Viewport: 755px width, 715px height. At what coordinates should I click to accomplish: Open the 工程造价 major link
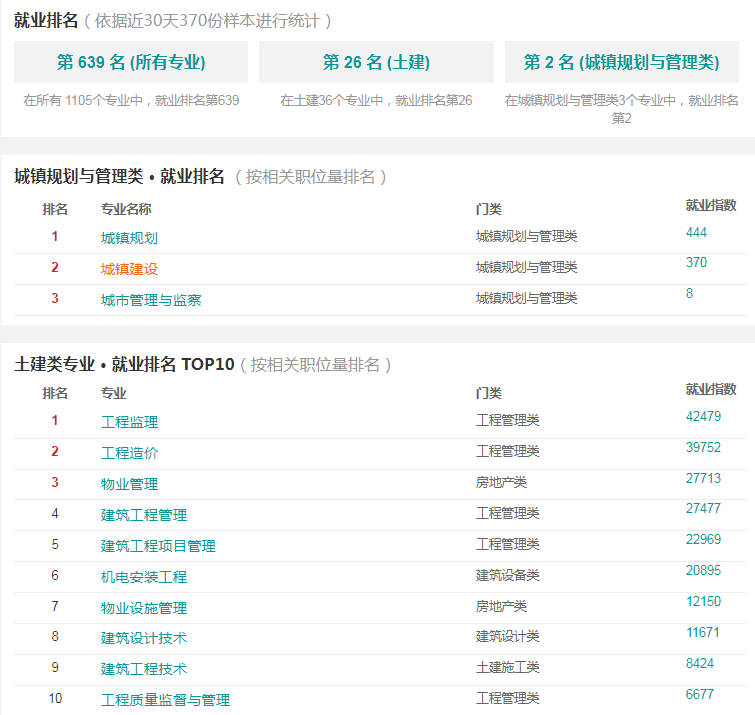129,453
